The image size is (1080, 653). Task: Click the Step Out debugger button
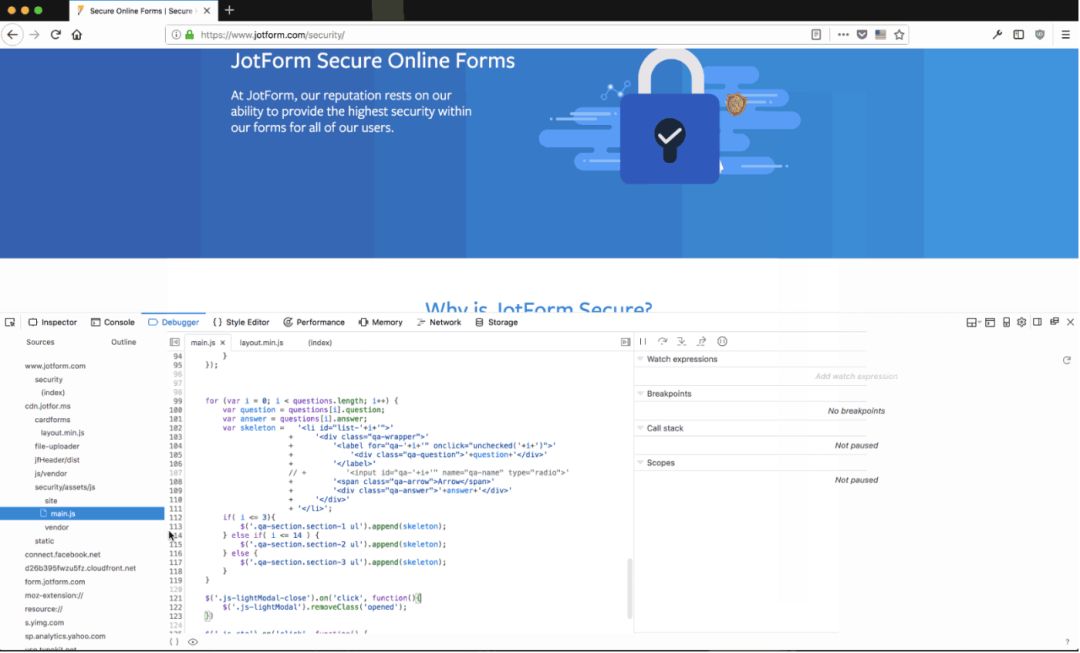pyautogui.click(x=702, y=342)
